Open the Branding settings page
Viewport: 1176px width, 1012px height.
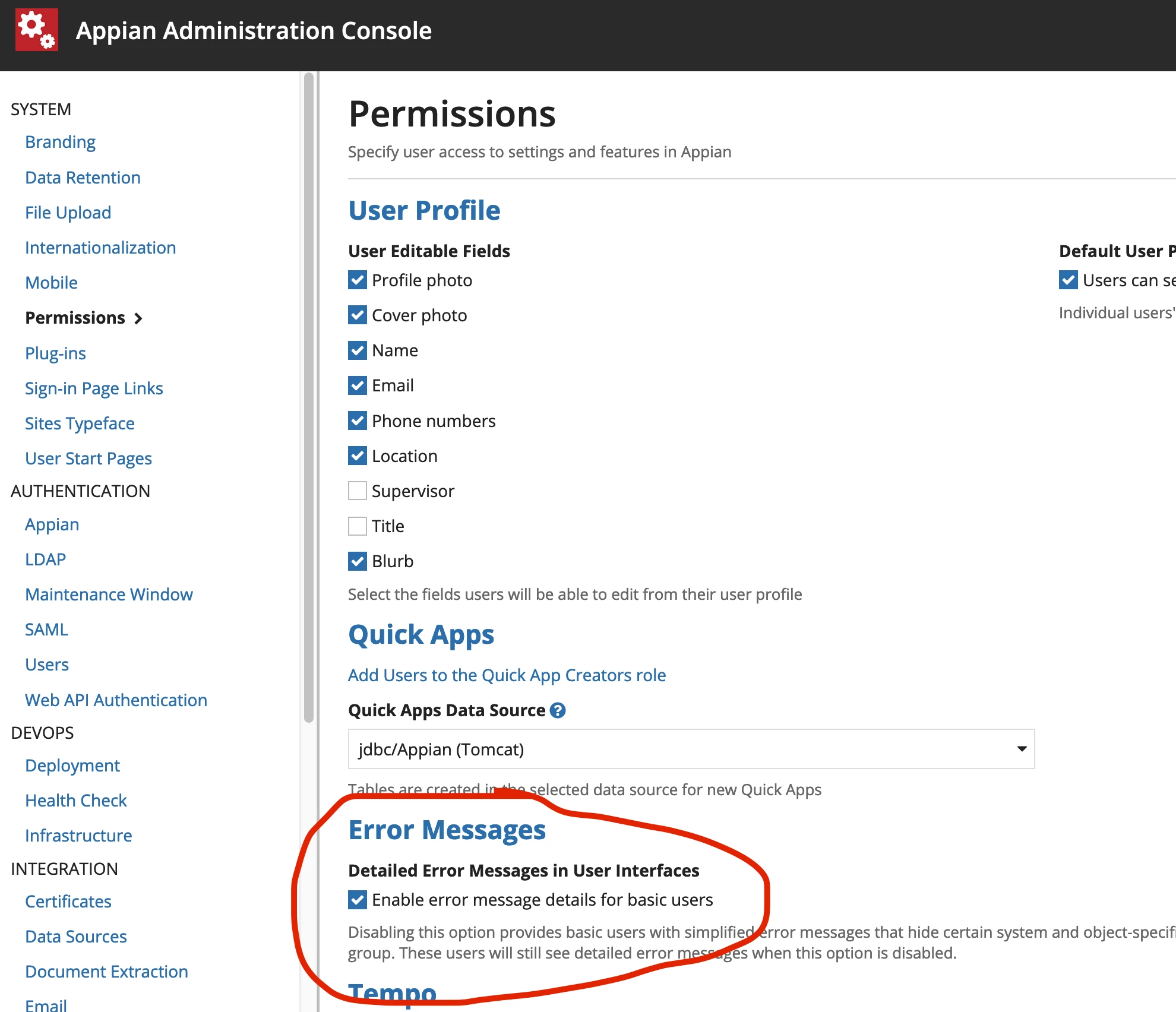[x=61, y=142]
